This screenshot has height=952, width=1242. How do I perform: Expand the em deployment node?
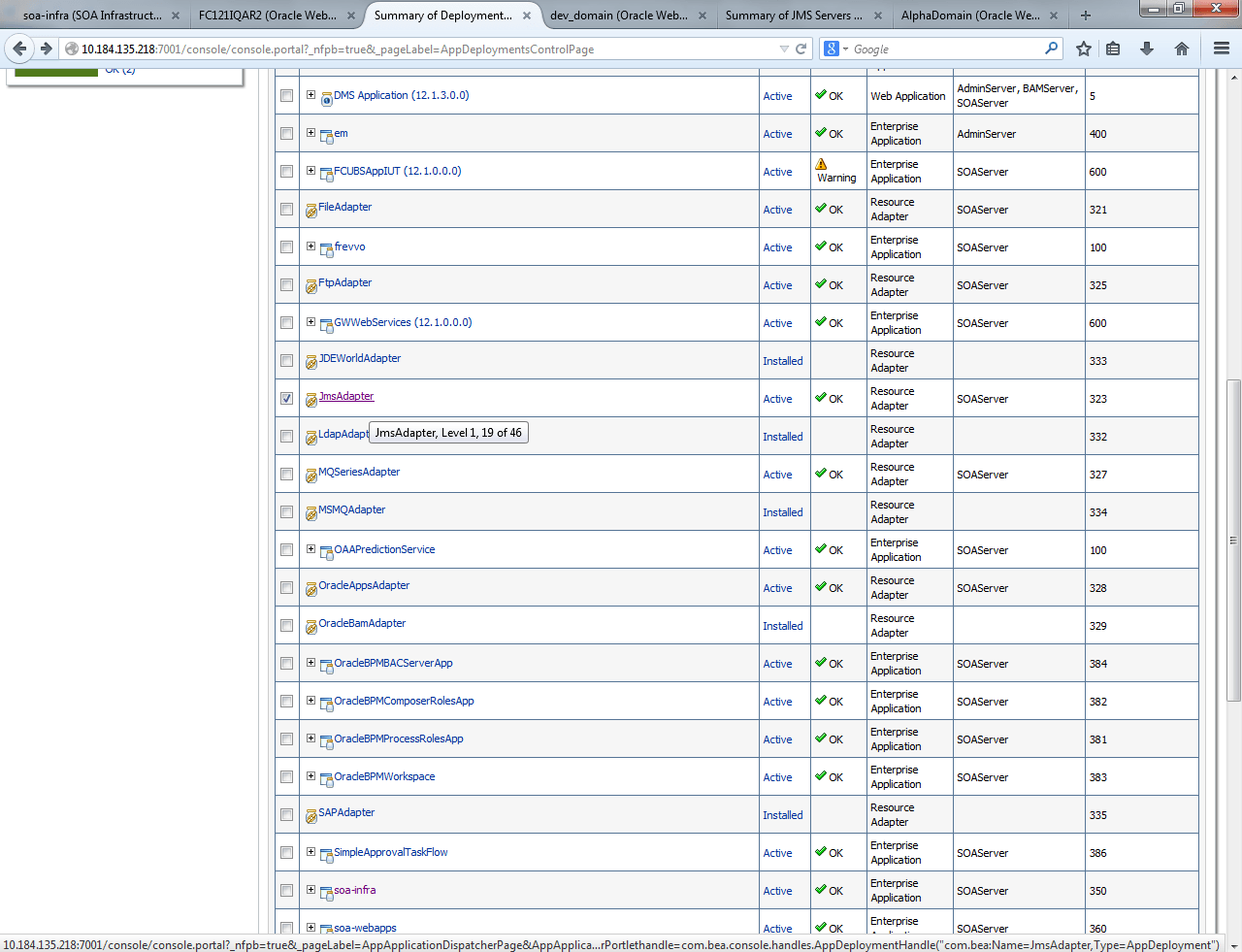[310, 132]
